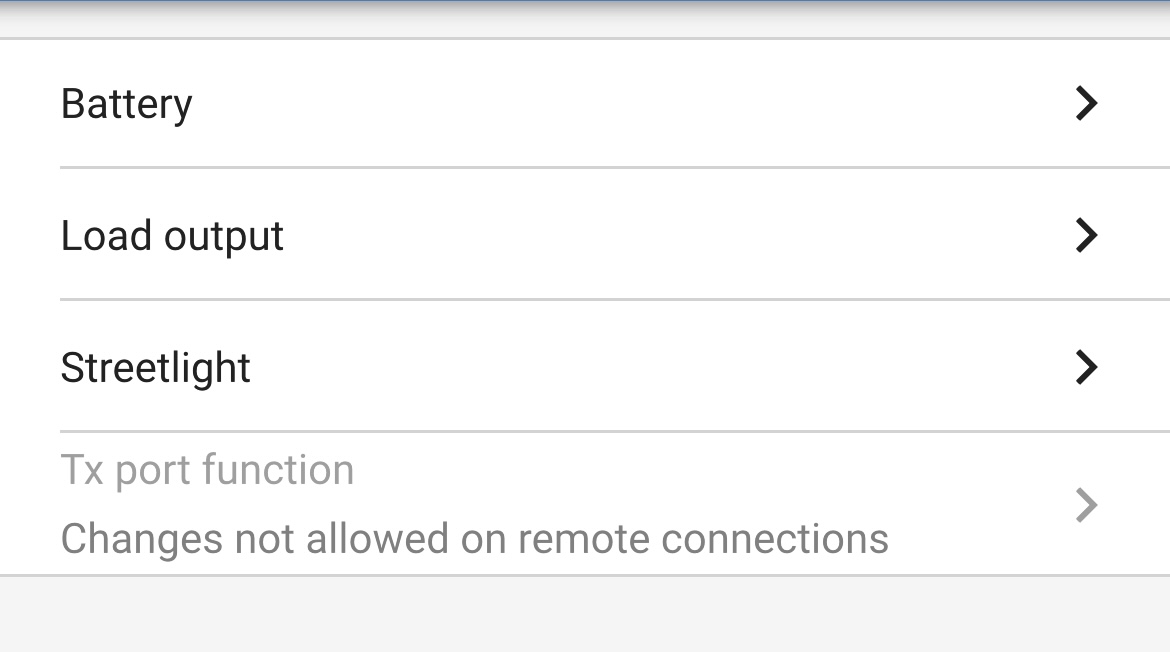Click the chevron arrow beside Battery

click(x=1086, y=103)
